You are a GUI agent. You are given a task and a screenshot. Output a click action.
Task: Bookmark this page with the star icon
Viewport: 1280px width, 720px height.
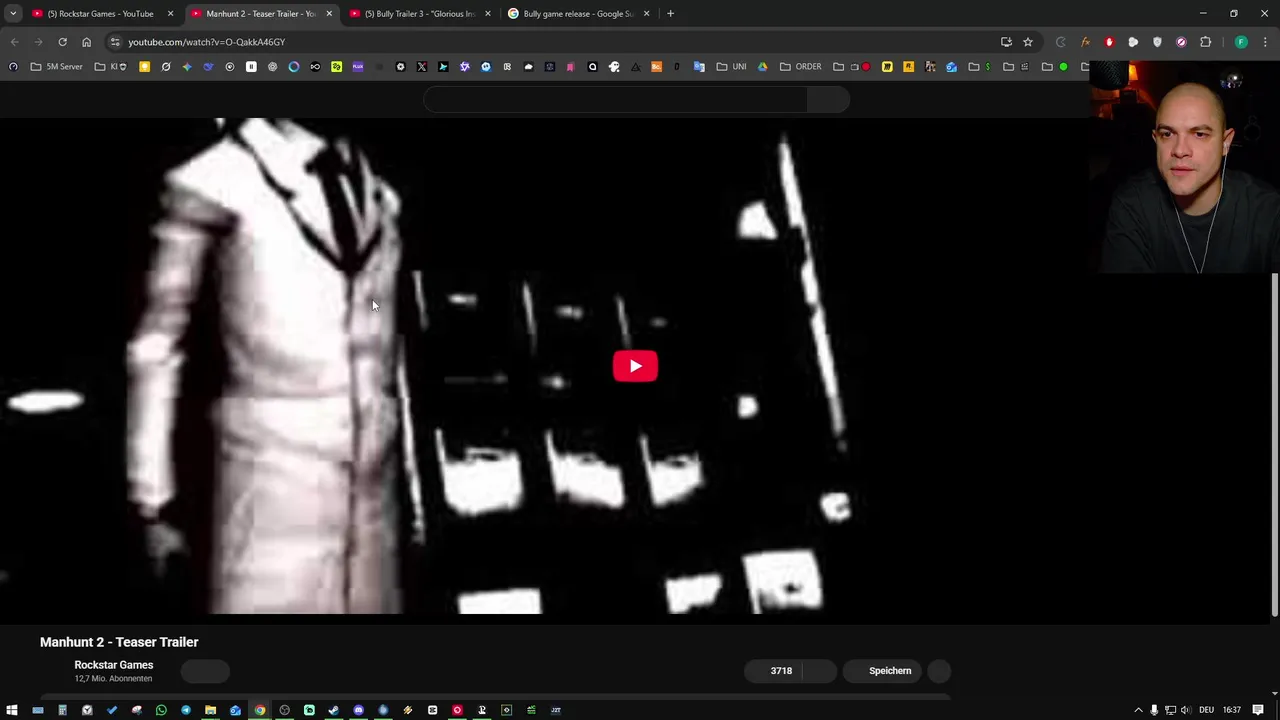coord(1027,42)
